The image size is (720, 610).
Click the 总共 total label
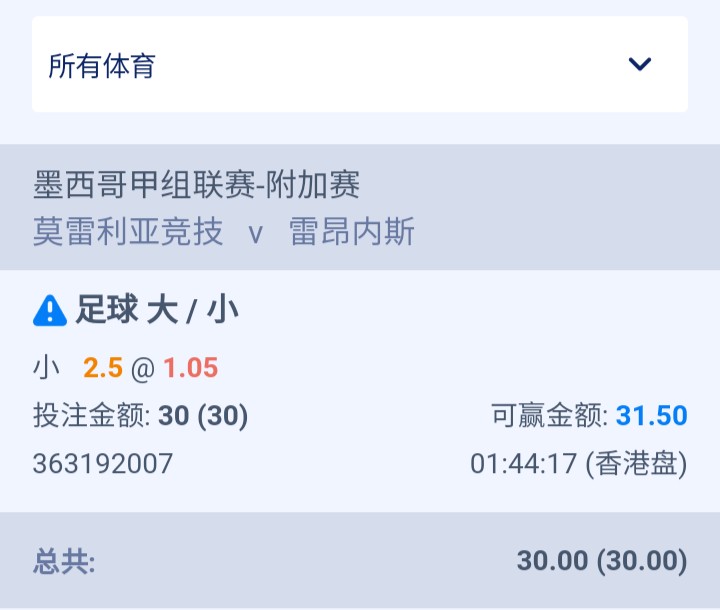point(64,561)
